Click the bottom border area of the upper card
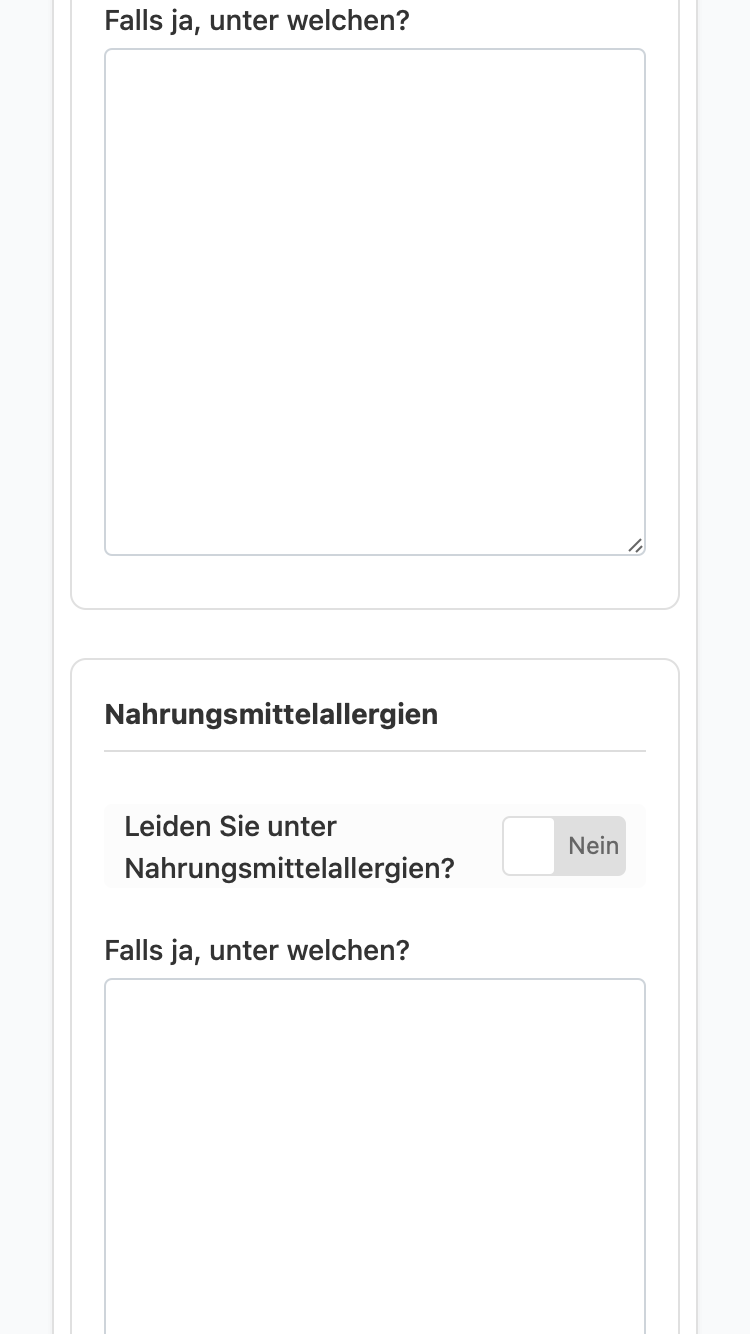Viewport: 750px width, 1334px height. pyautogui.click(x=375, y=608)
